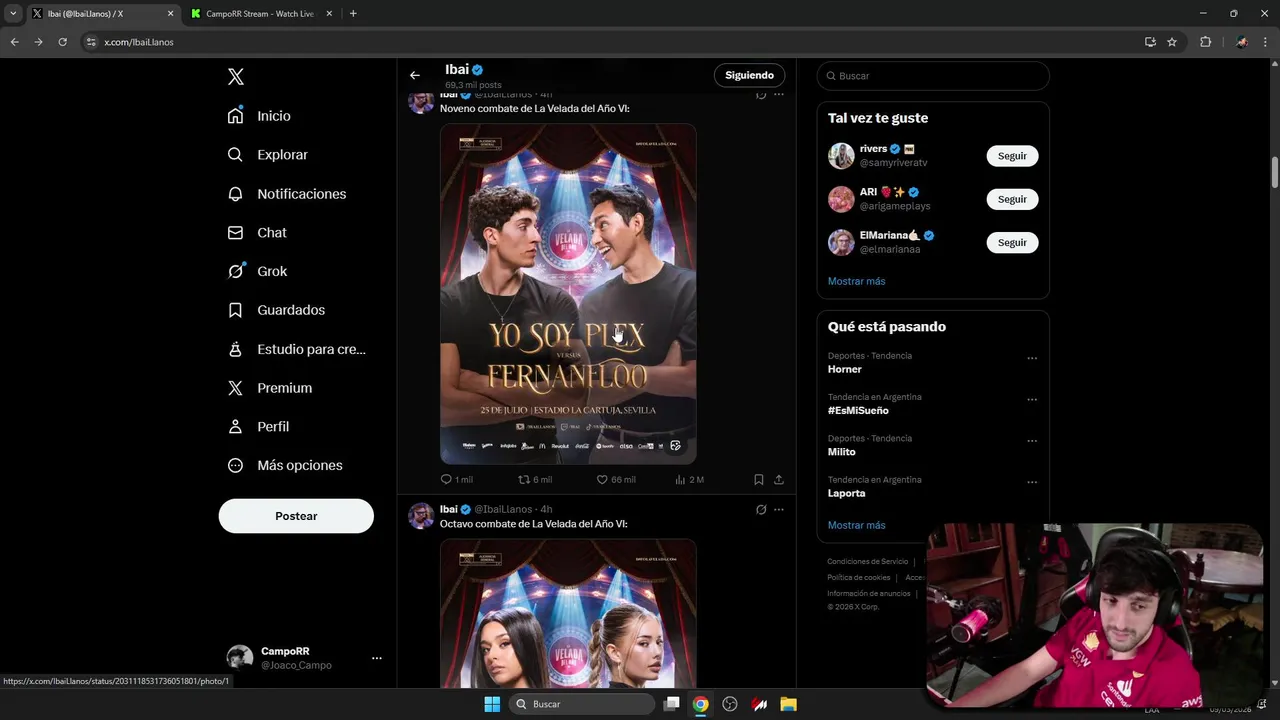Go to Inicio in sidebar
The width and height of the screenshot is (1280, 720).
(260, 116)
